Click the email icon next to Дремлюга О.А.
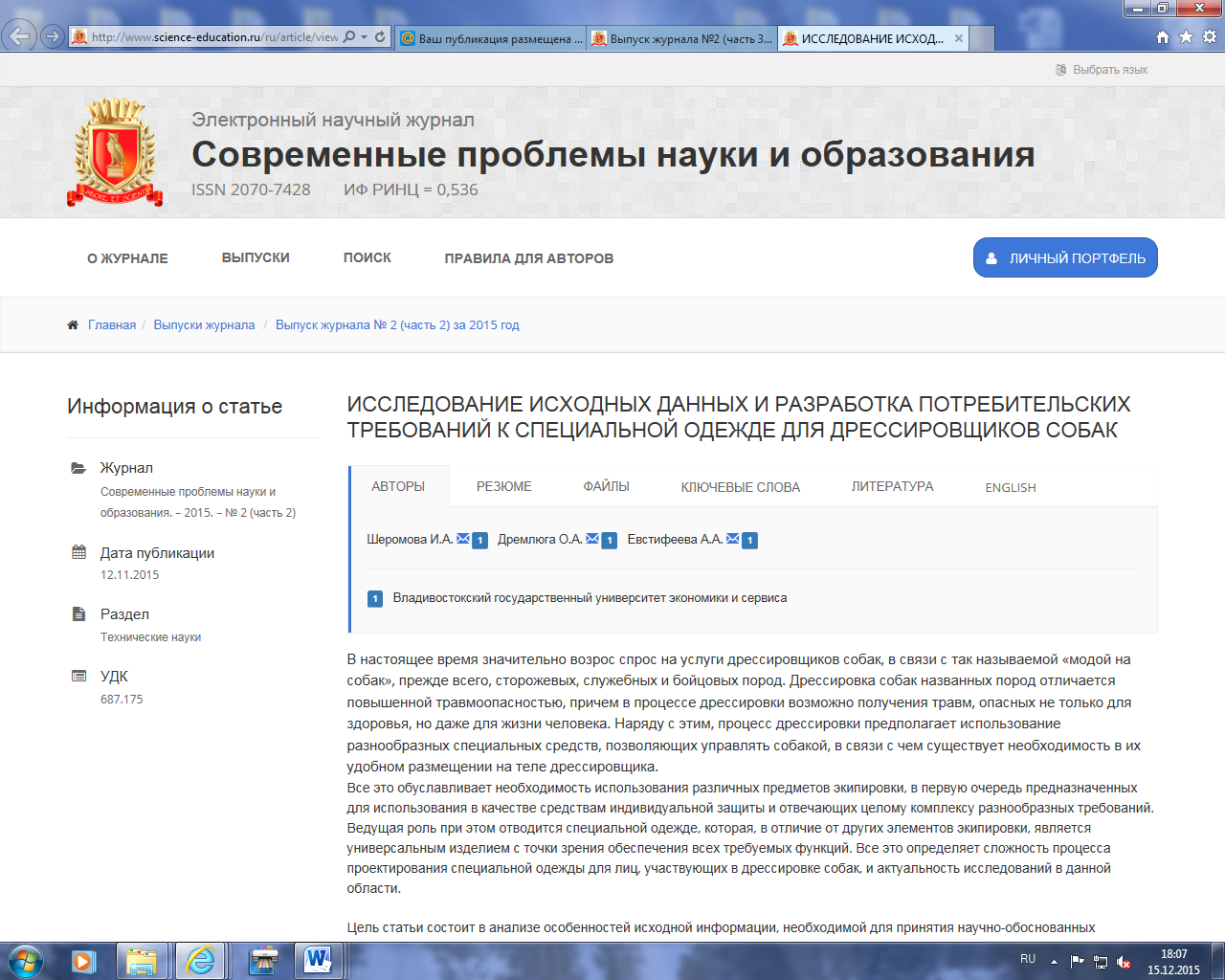 (592, 539)
